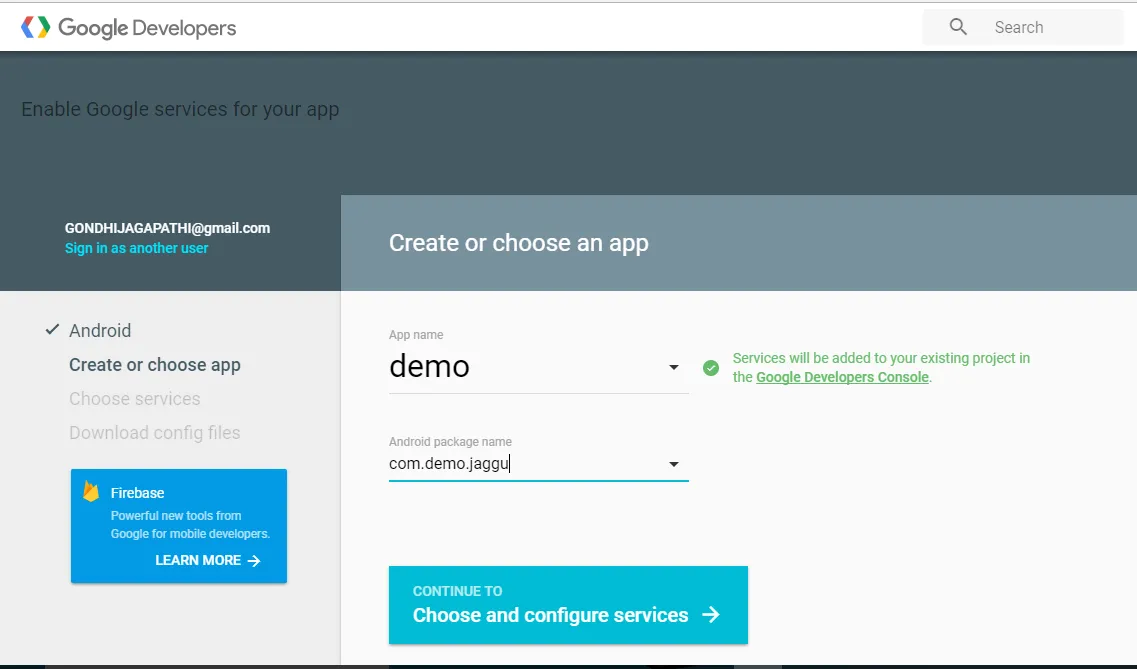Open the Android package name dropdown arrow
1137x669 pixels.
[674, 464]
